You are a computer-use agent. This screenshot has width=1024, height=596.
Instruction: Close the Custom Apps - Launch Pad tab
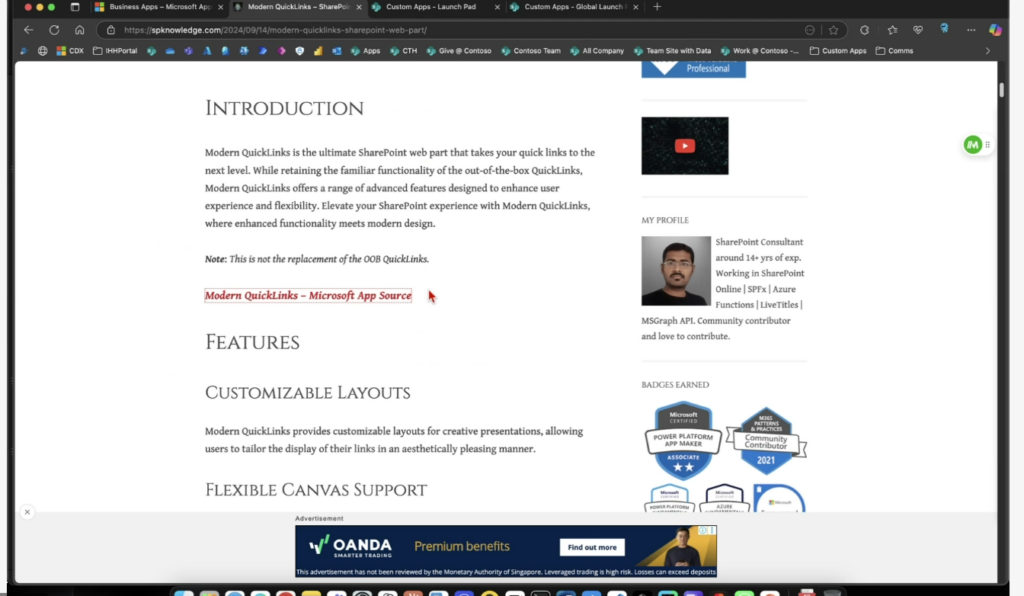point(497,7)
